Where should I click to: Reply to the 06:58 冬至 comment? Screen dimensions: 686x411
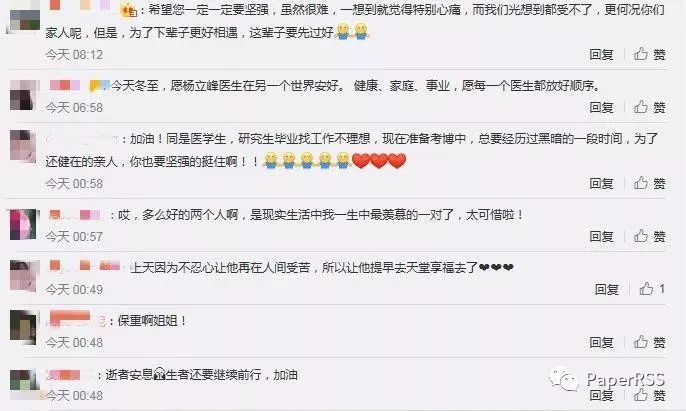click(602, 107)
